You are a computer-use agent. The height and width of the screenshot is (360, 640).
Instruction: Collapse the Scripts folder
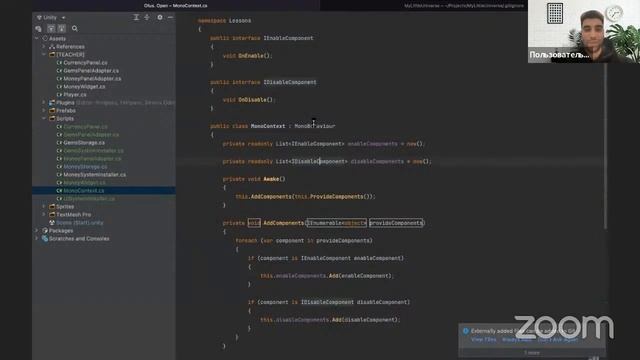point(44,118)
